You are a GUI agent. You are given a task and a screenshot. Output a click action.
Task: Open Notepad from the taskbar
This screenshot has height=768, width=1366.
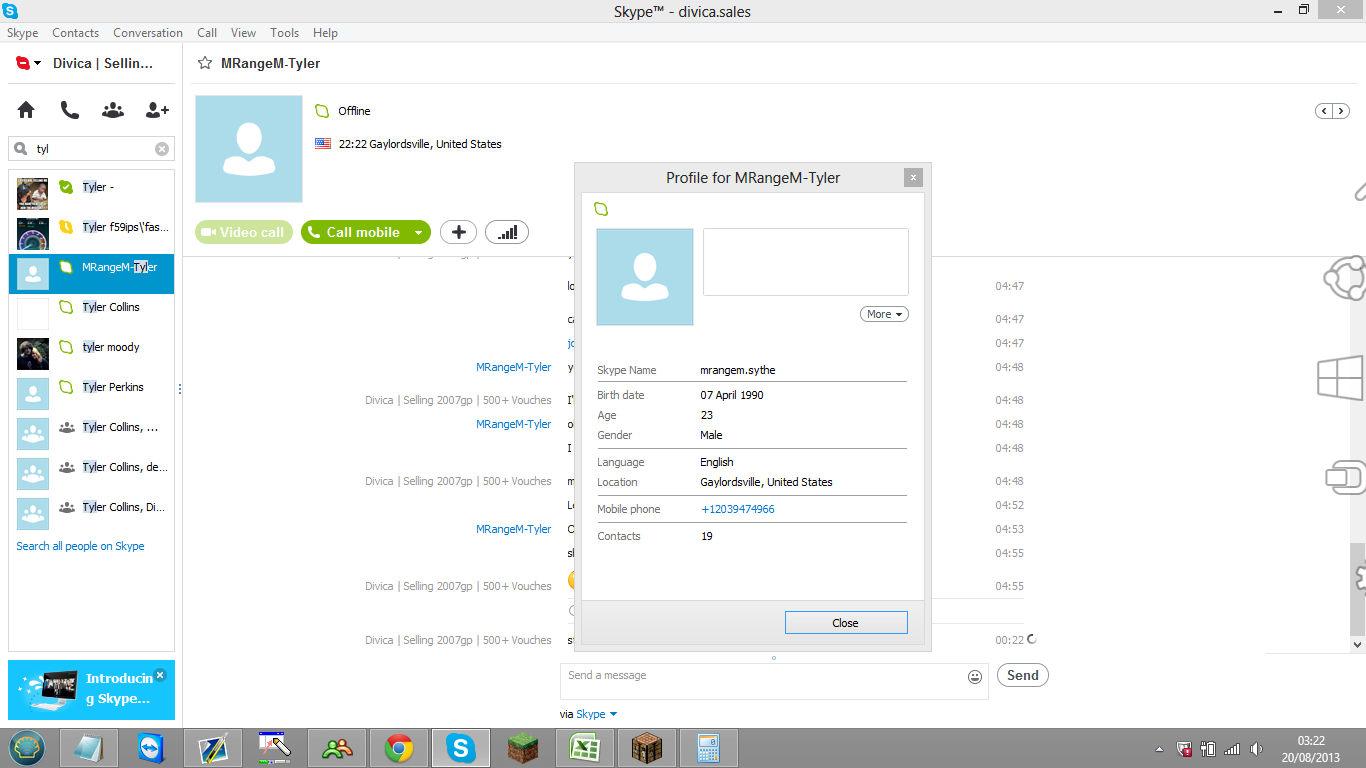(89, 748)
